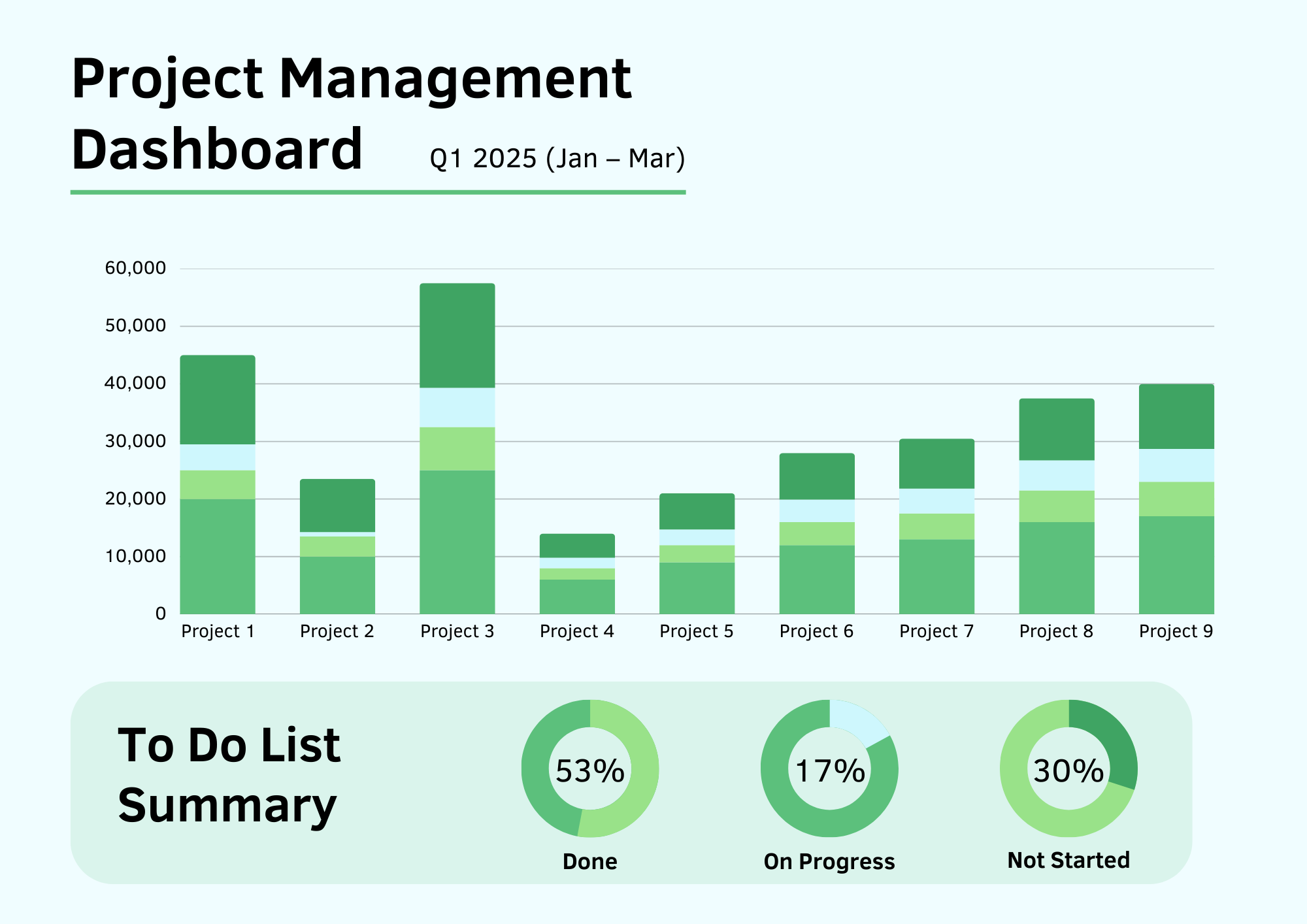This screenshot has width=1307, height=924.
Task: Select the 30,000 y-axis value label
Action: (x=135, y=441)
